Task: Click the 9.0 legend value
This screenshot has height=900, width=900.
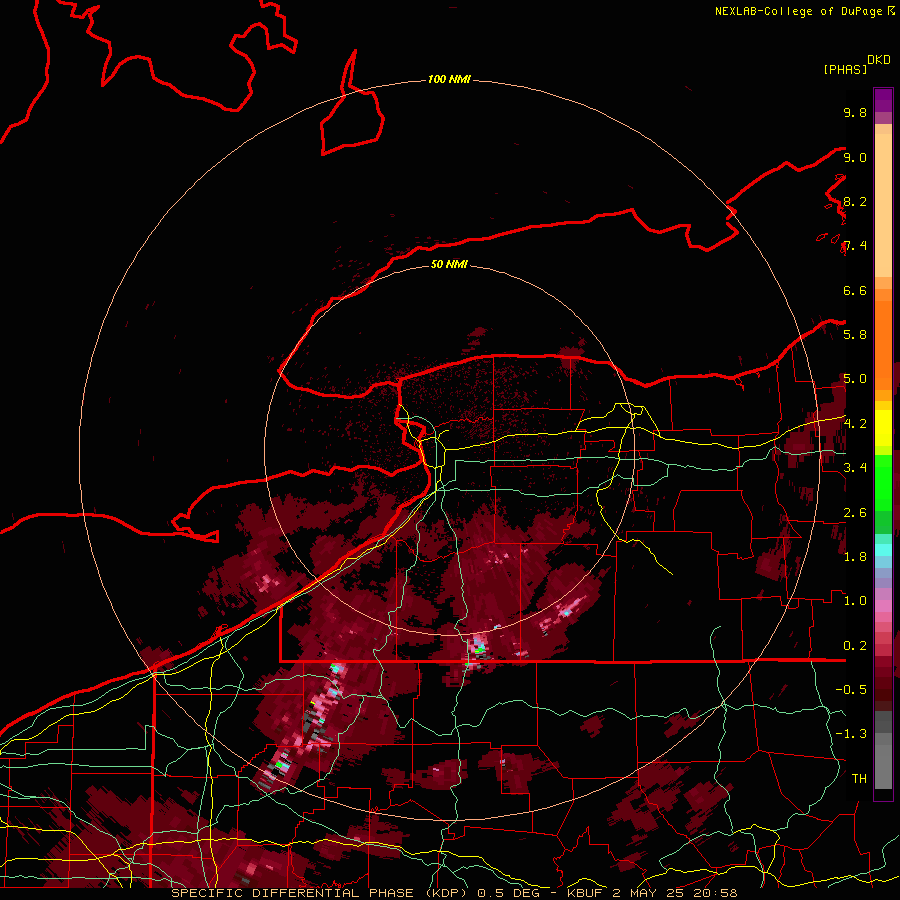Action: click(855, 157)
